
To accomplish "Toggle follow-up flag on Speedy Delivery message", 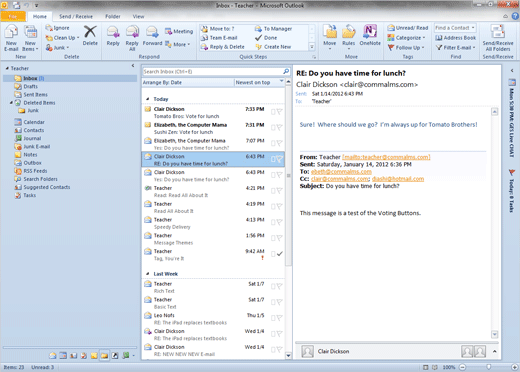I will 279,222.
